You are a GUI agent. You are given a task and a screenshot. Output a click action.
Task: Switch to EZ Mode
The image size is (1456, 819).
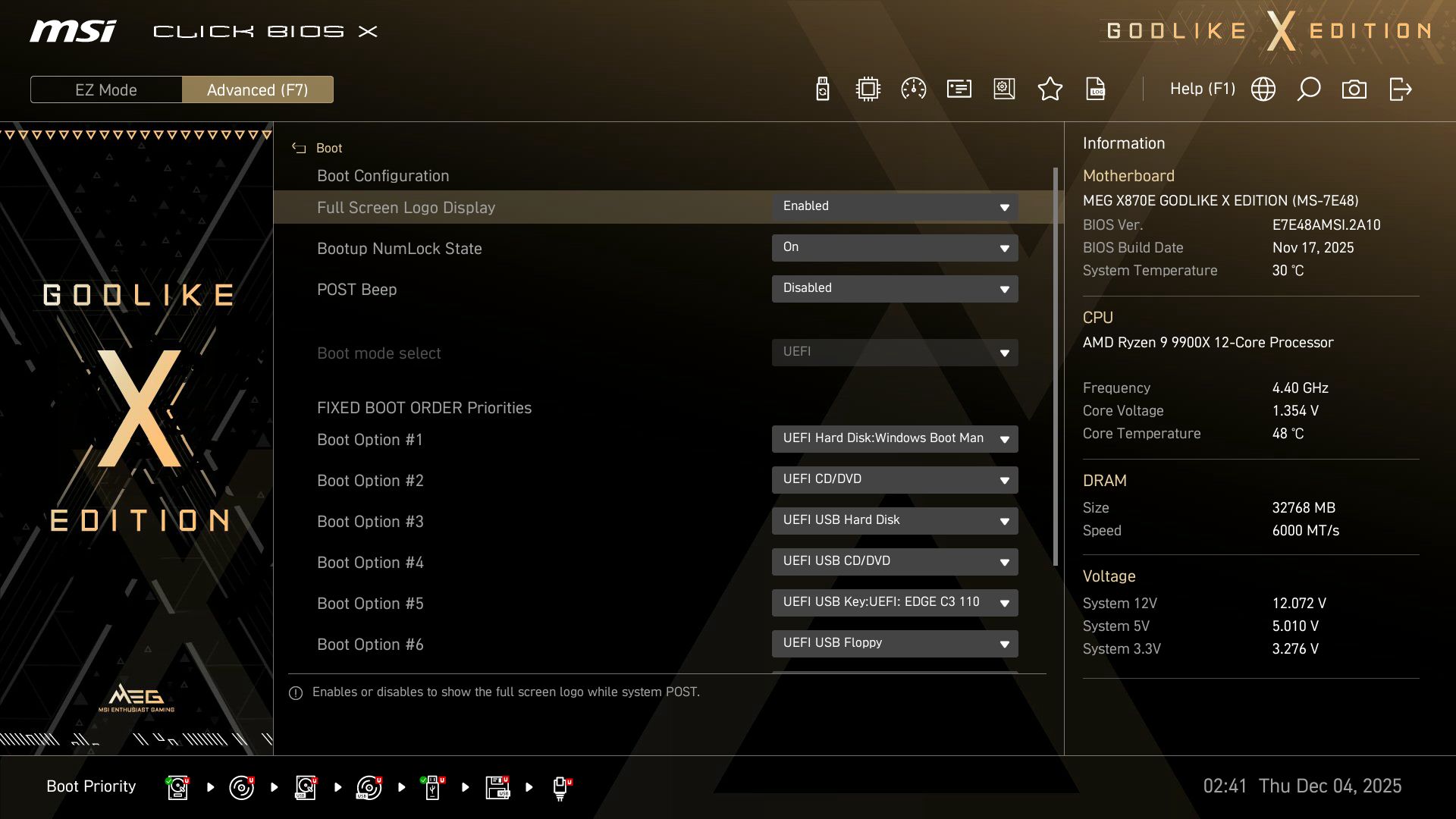[105, 89]
